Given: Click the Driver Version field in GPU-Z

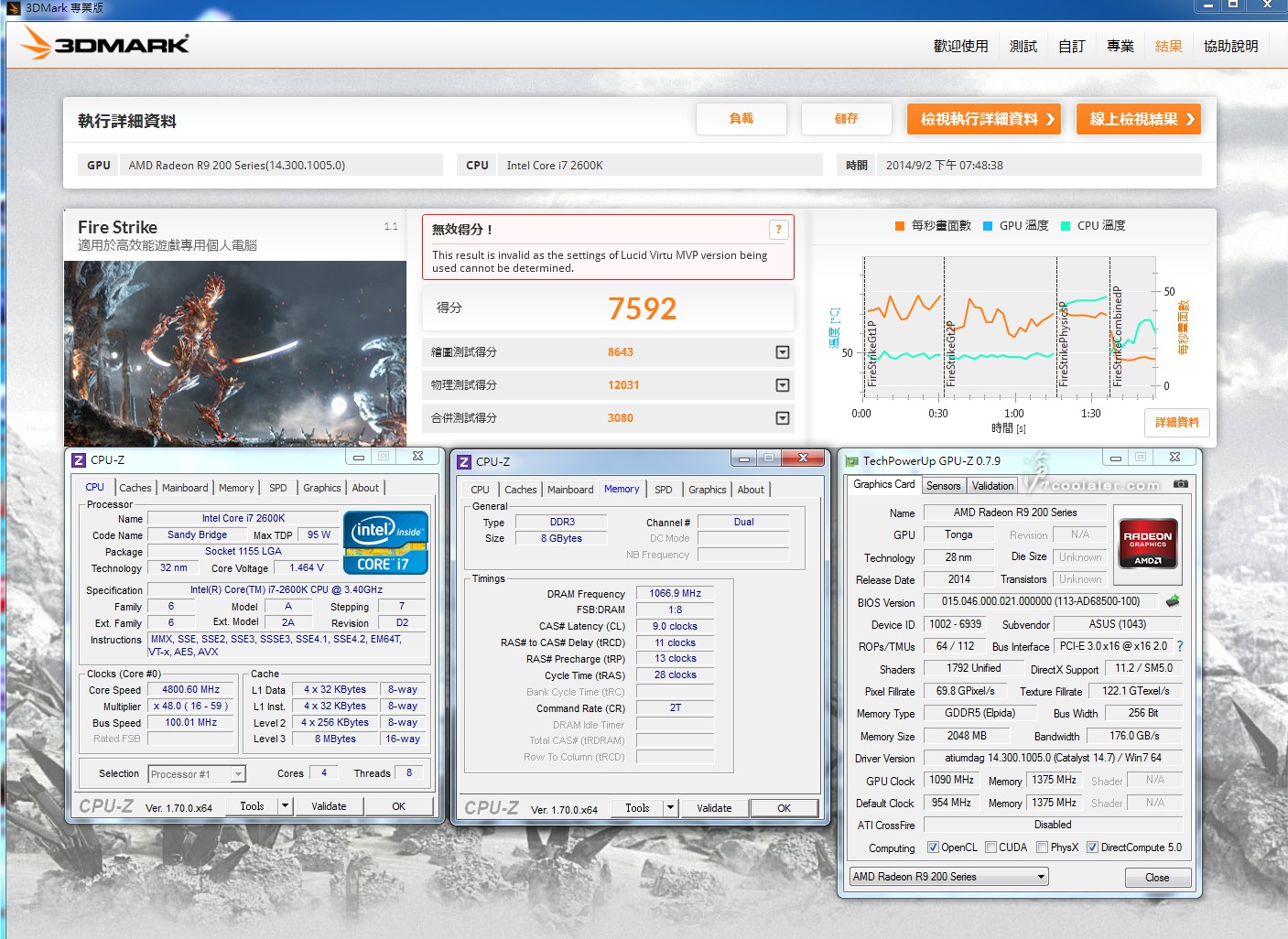Looking at the screenshot, I should [x=1053, y=758].
